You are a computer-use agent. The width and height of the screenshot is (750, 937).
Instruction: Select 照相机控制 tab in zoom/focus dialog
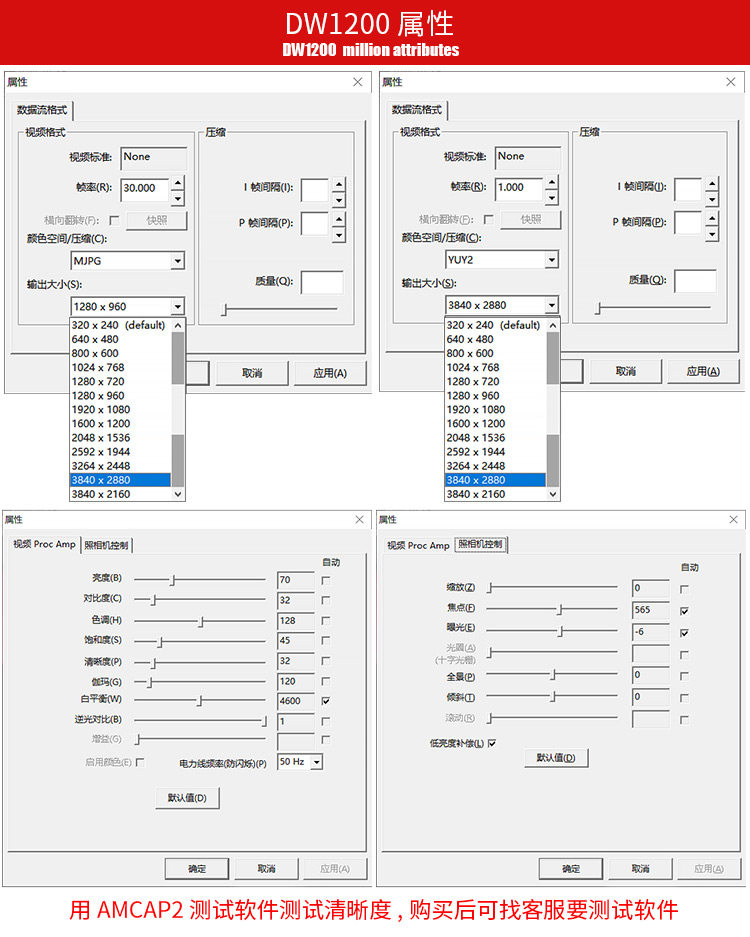pyautogui.click(x=481, y=544)
